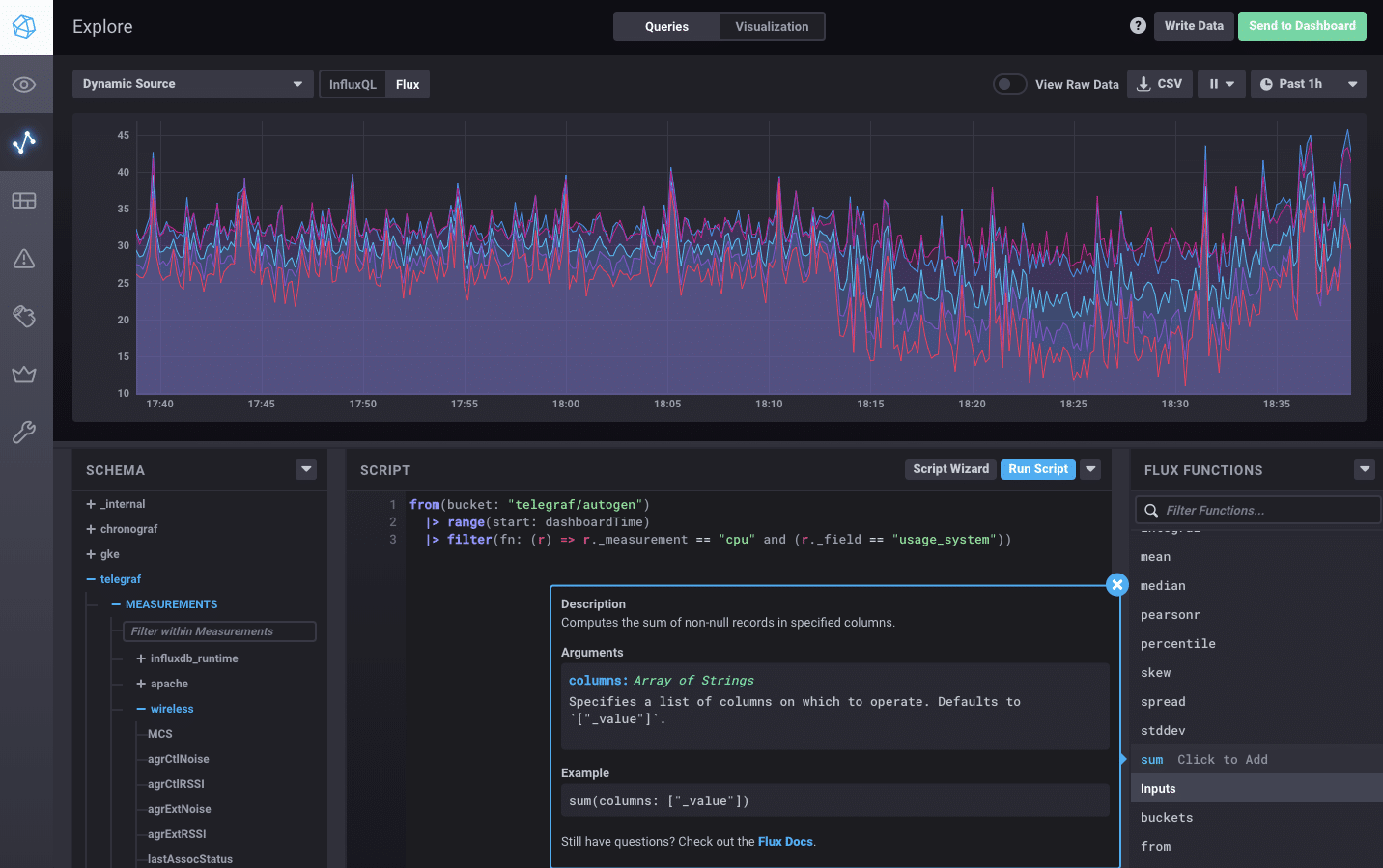
Task: Expand the chronograf database in schema
Action: [128, 529]
